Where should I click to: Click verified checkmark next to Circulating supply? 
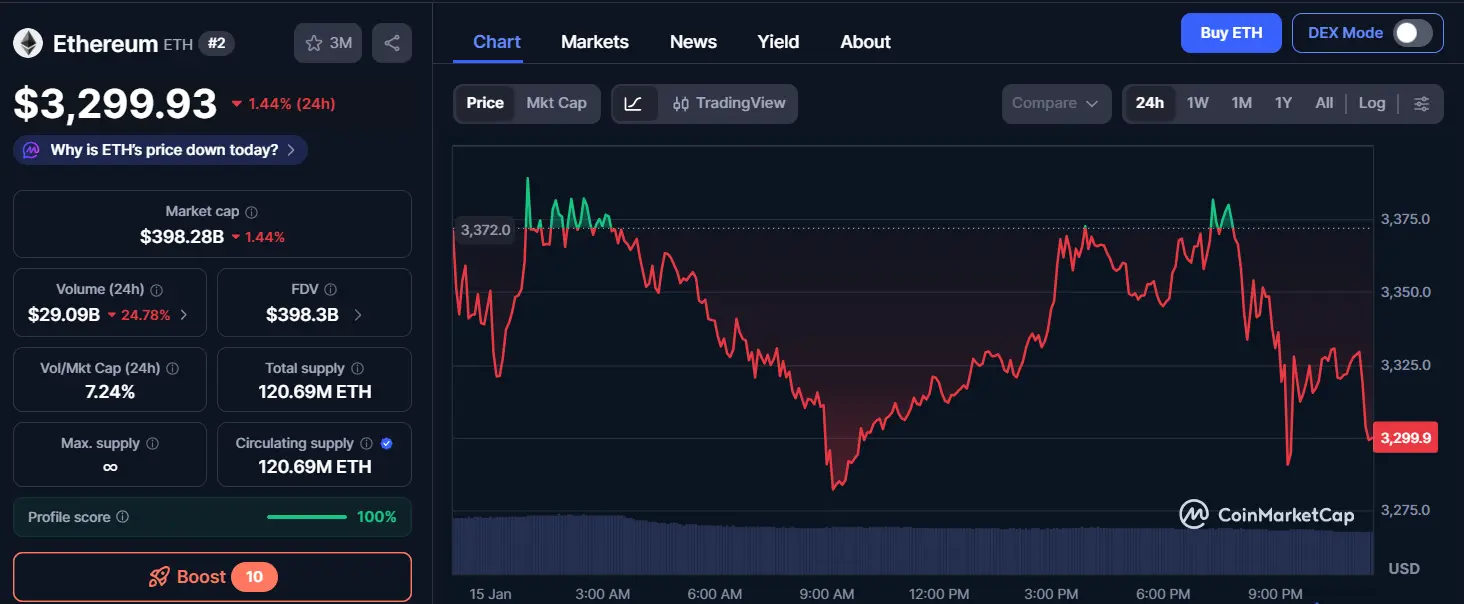coord(389,442)
